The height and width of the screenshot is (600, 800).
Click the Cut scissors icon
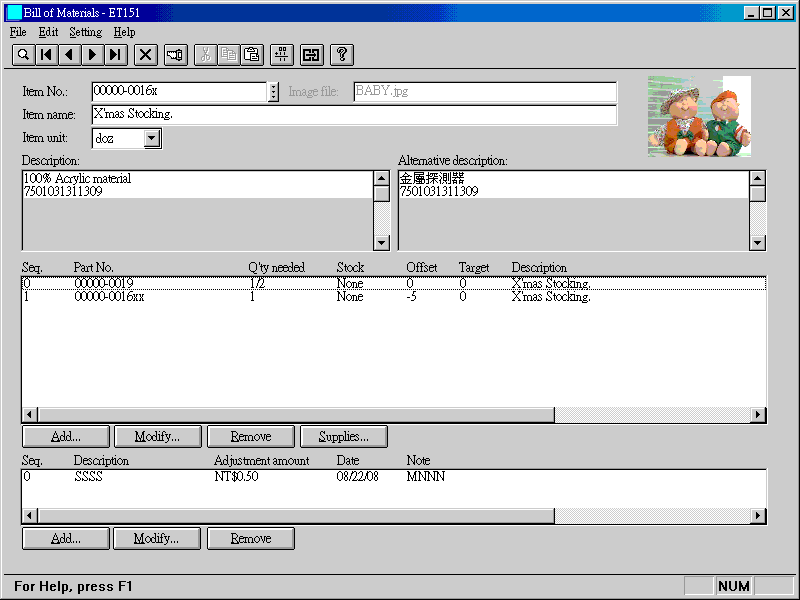(206, 55)
